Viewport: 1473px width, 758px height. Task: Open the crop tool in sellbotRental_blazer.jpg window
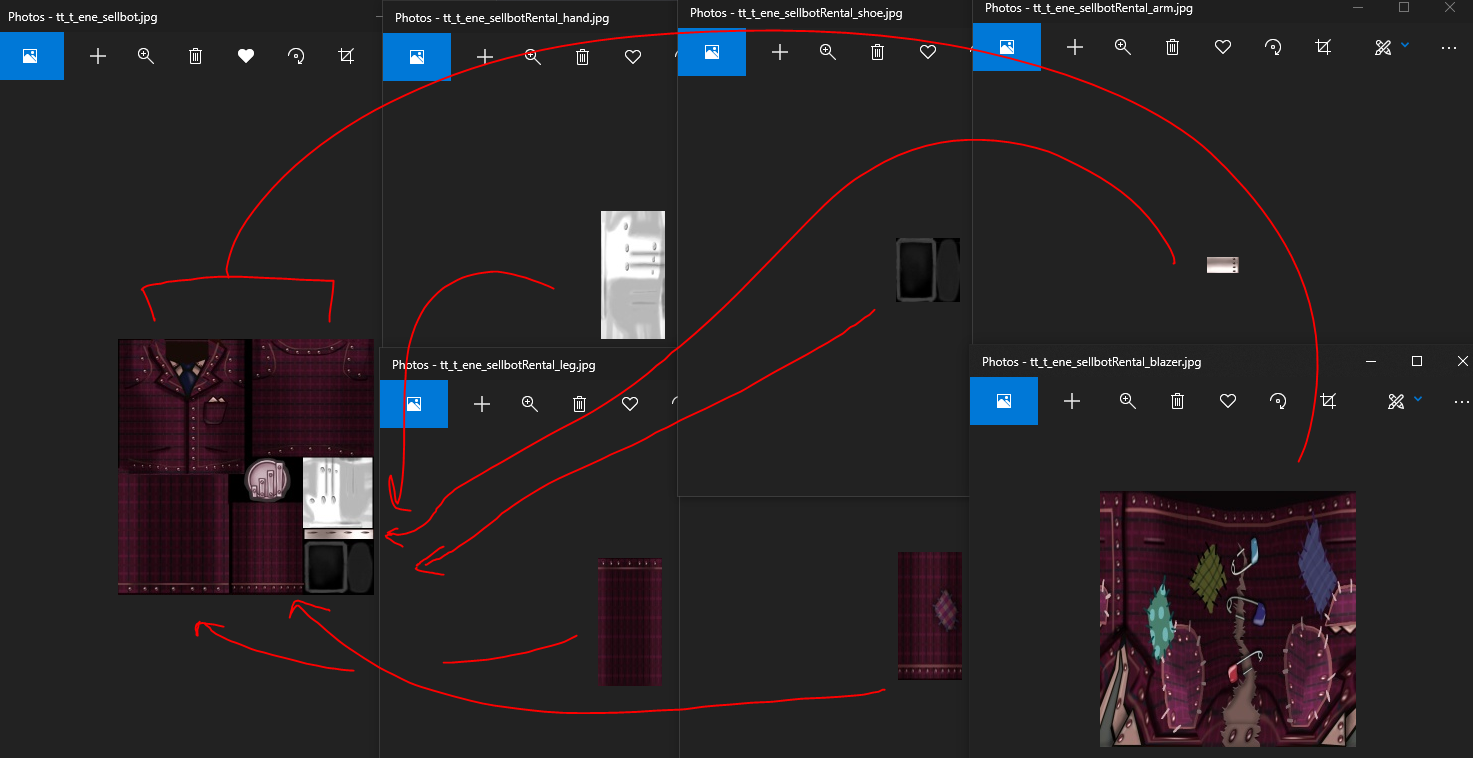[x=1328, y=401]
